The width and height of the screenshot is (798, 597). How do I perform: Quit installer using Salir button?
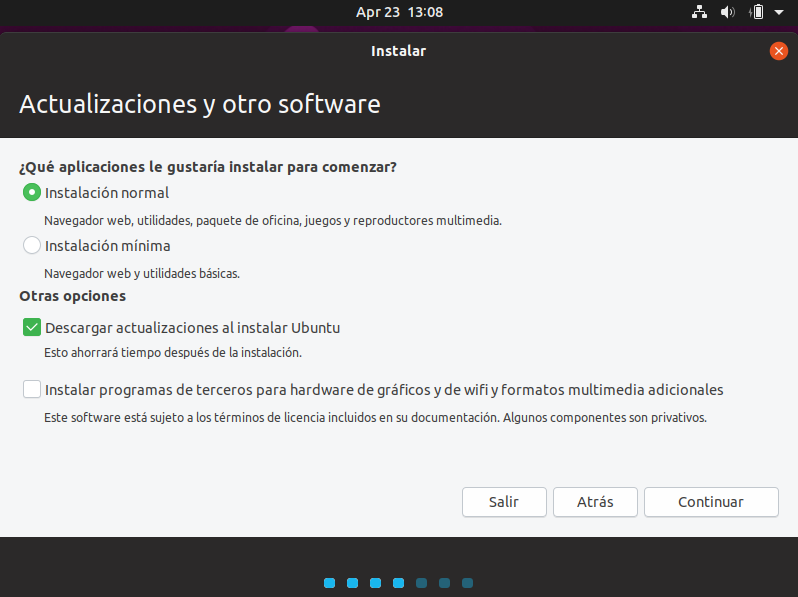[504, 502]
